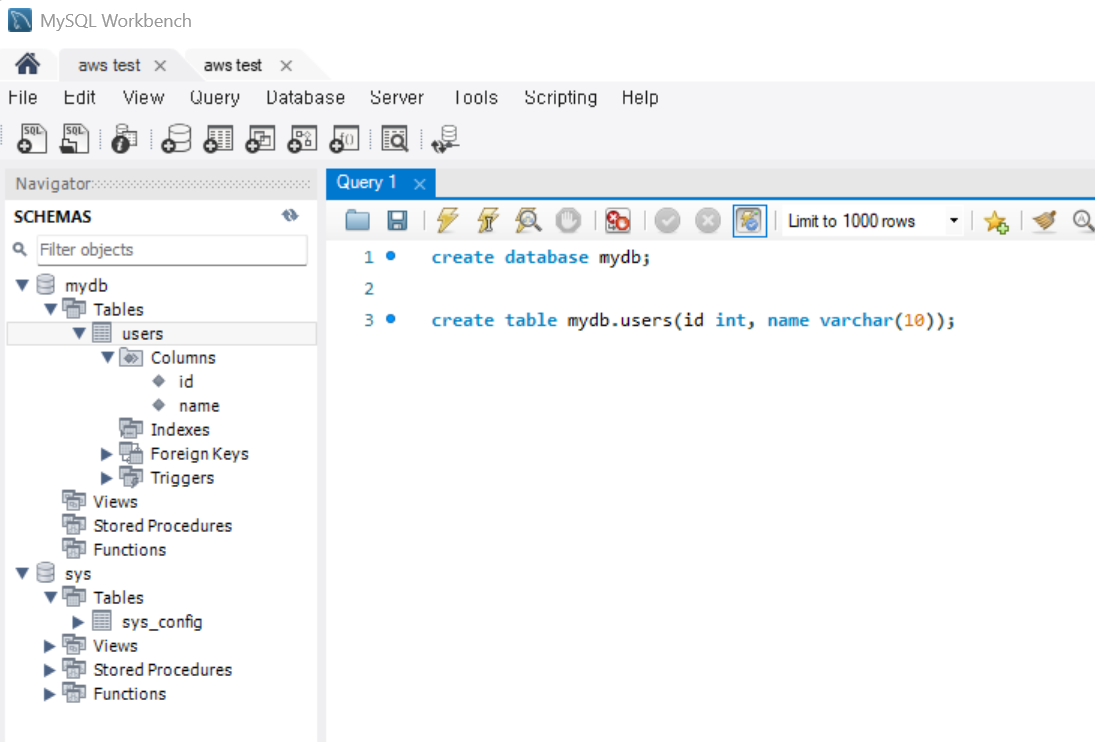Expand the Foreign Keys node

click(106, 454)
